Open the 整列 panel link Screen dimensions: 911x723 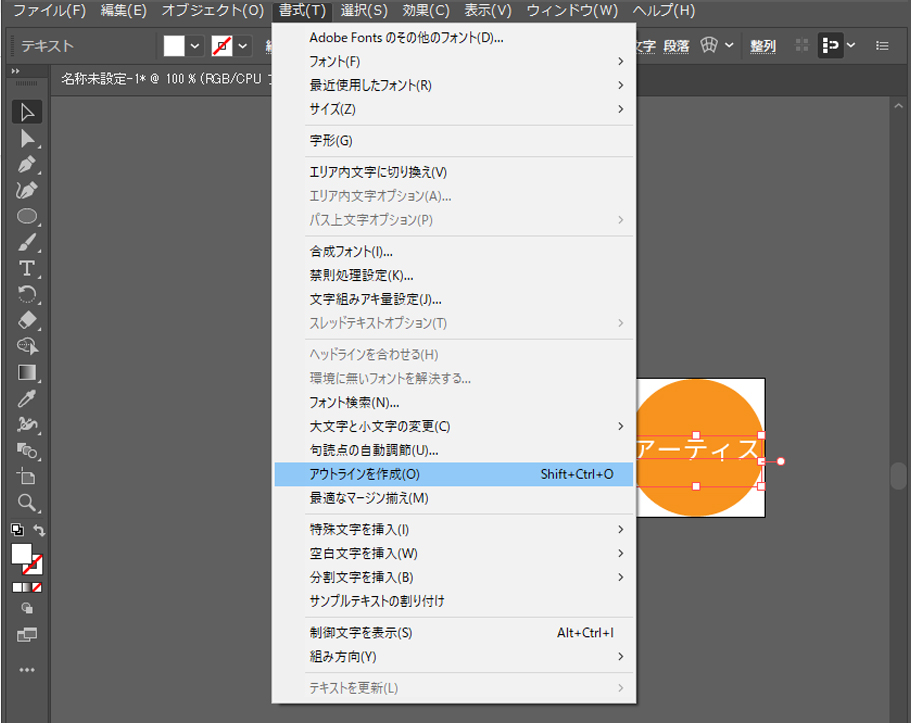tap(763, 46)
